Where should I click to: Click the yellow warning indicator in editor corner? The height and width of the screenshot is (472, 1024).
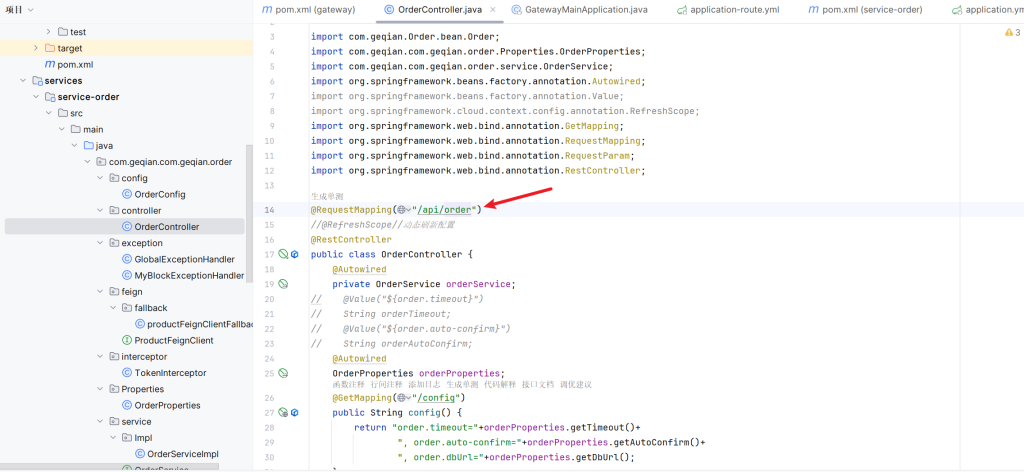point(1007,33)
